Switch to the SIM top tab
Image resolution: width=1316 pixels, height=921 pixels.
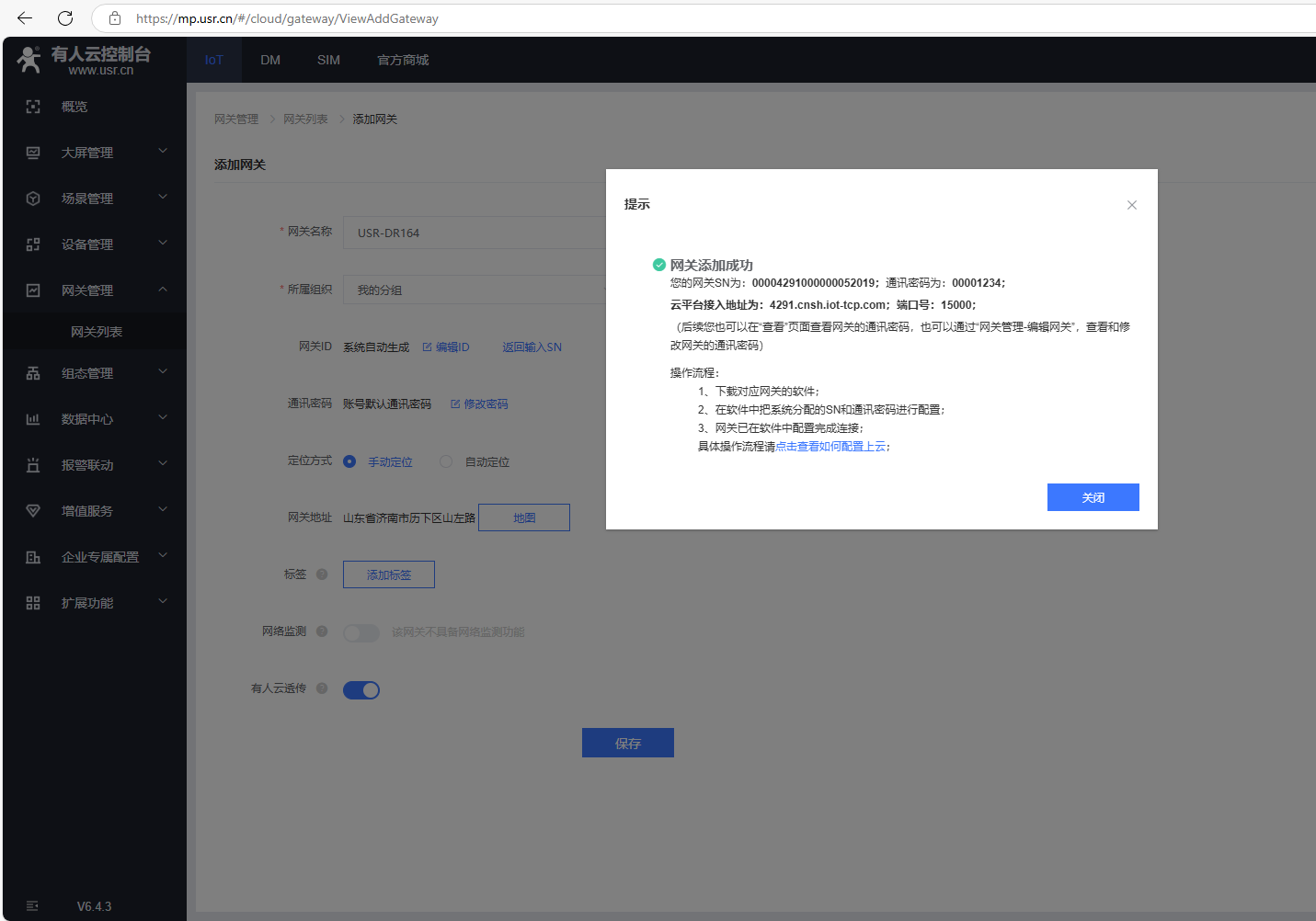tap(328, 60)
